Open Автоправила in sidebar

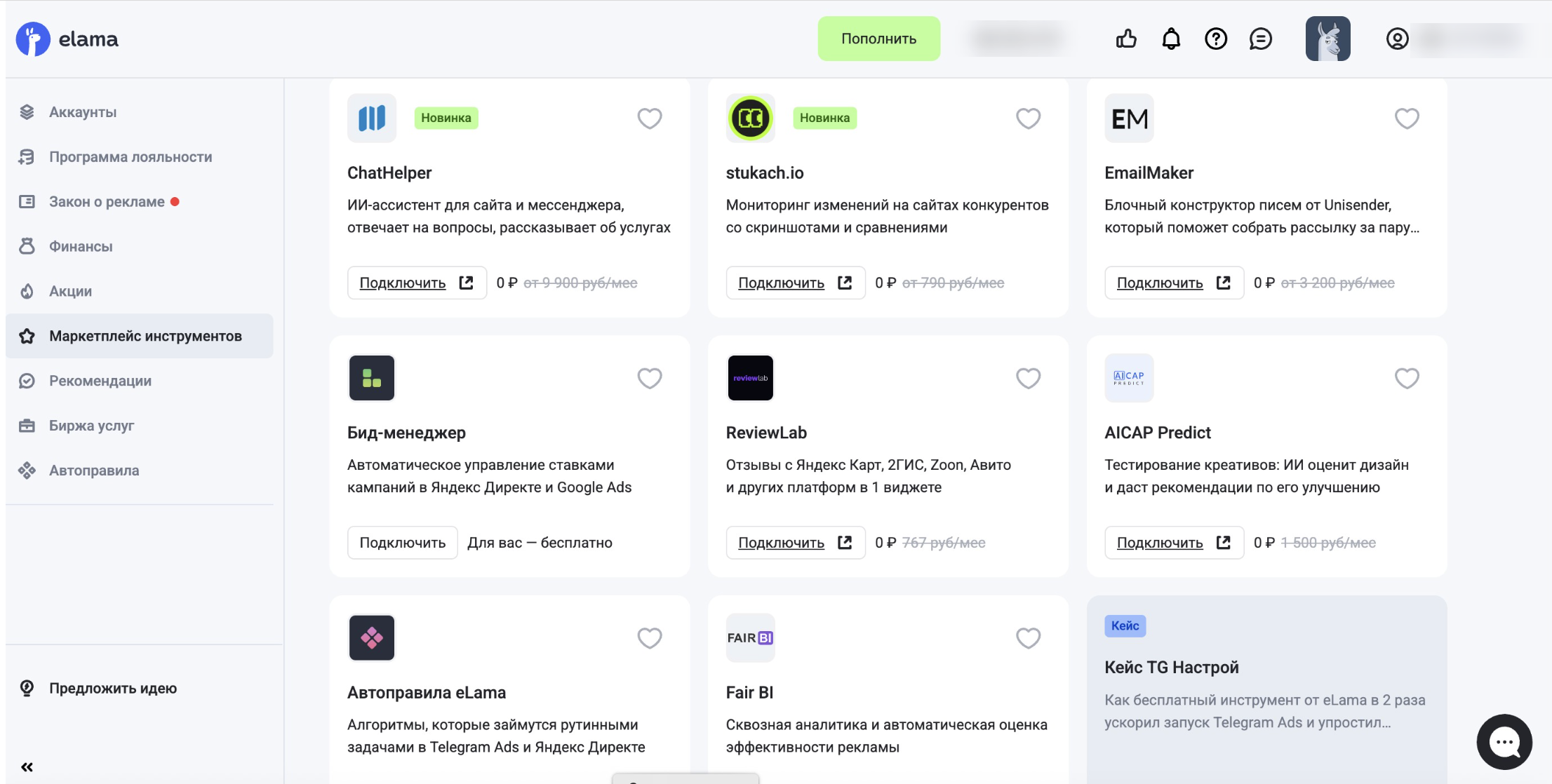139,471
